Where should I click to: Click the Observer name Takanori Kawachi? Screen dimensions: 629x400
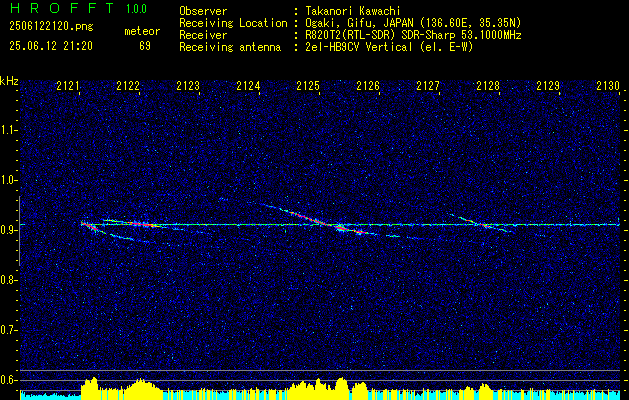pos(351,11)
